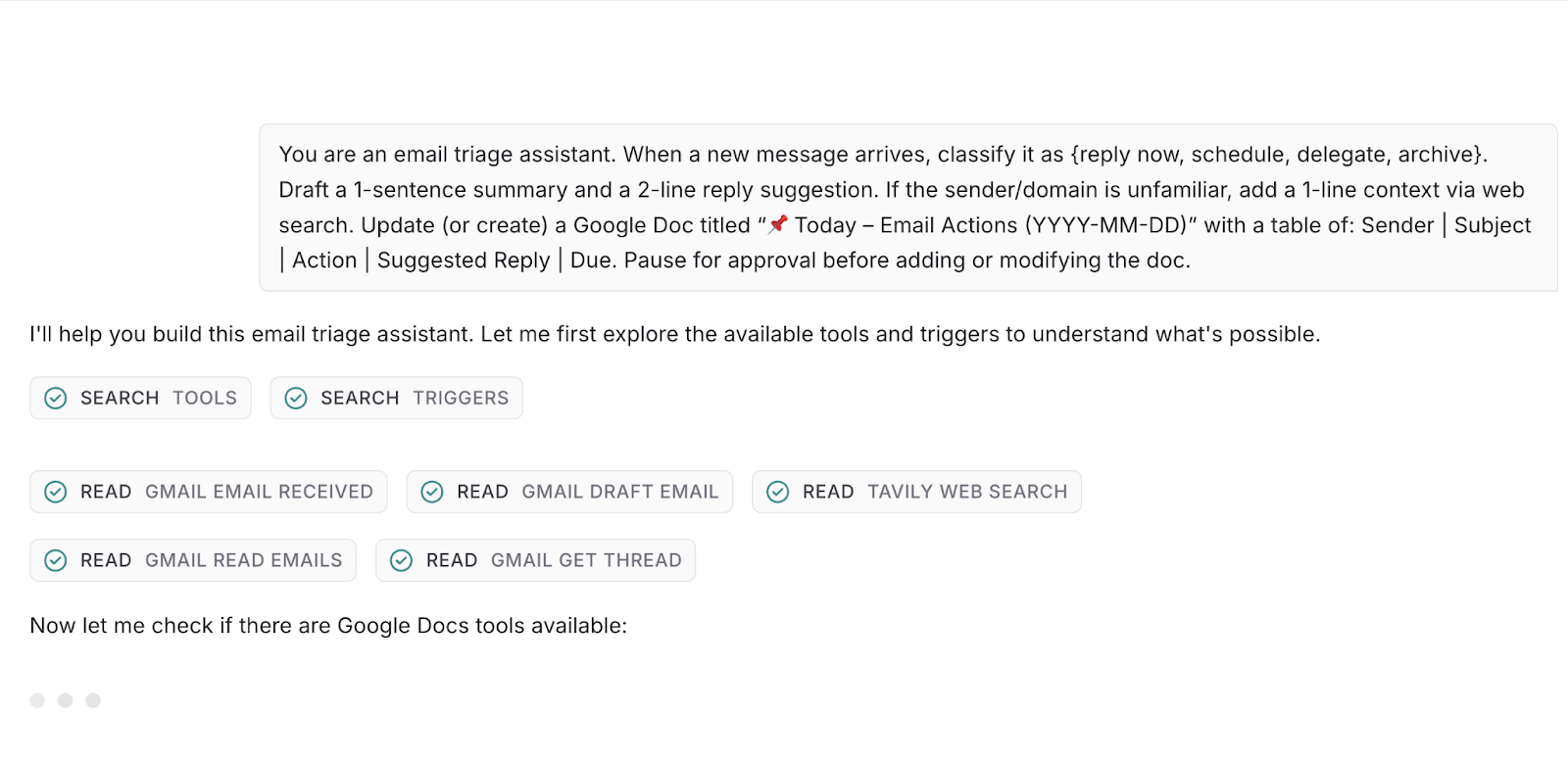Click the checkmark beside Gmail Get Thread
Viewport: 1568px width, 760px height.
click(402, 560)
